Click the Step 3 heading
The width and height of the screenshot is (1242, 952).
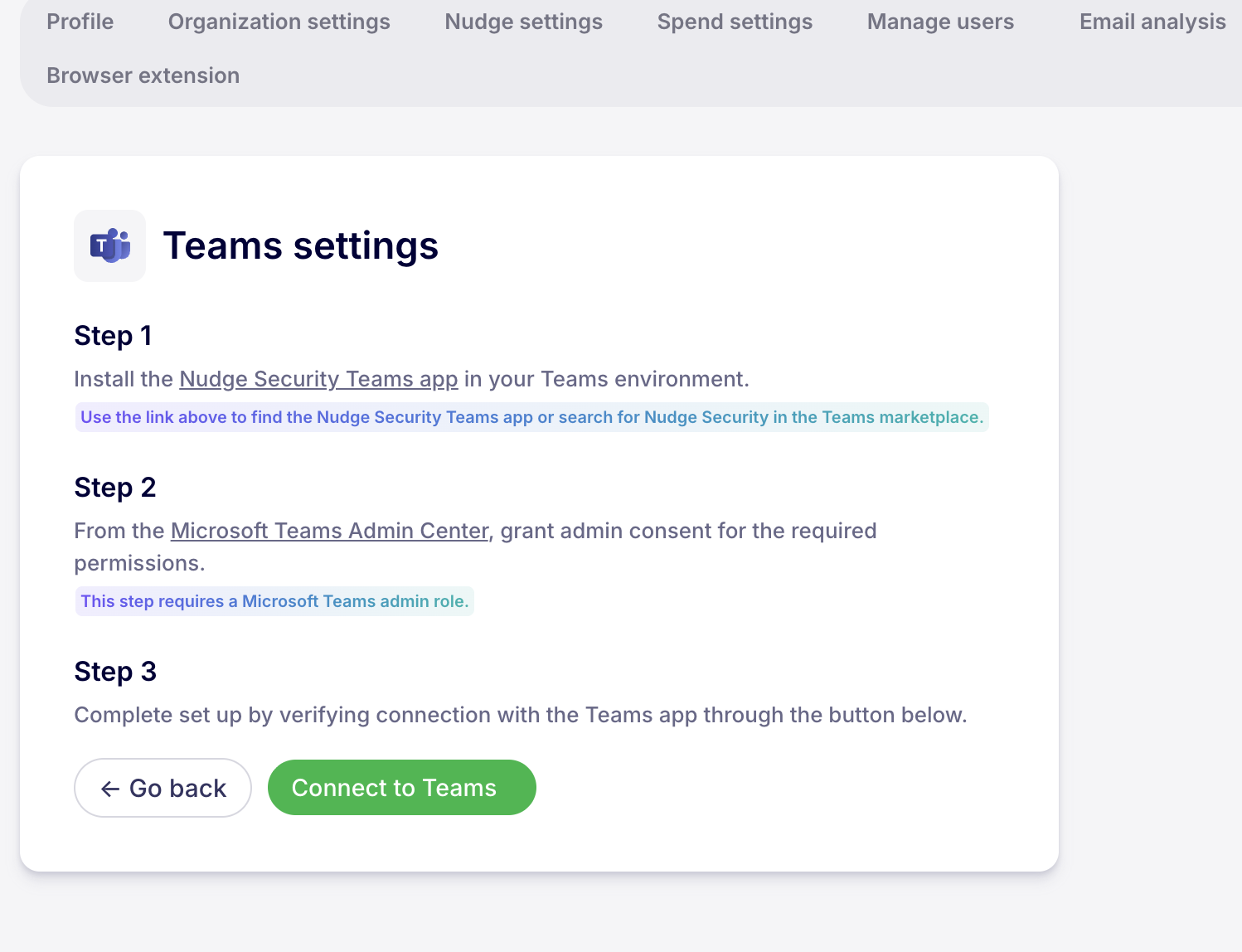[x=115, y=672]
